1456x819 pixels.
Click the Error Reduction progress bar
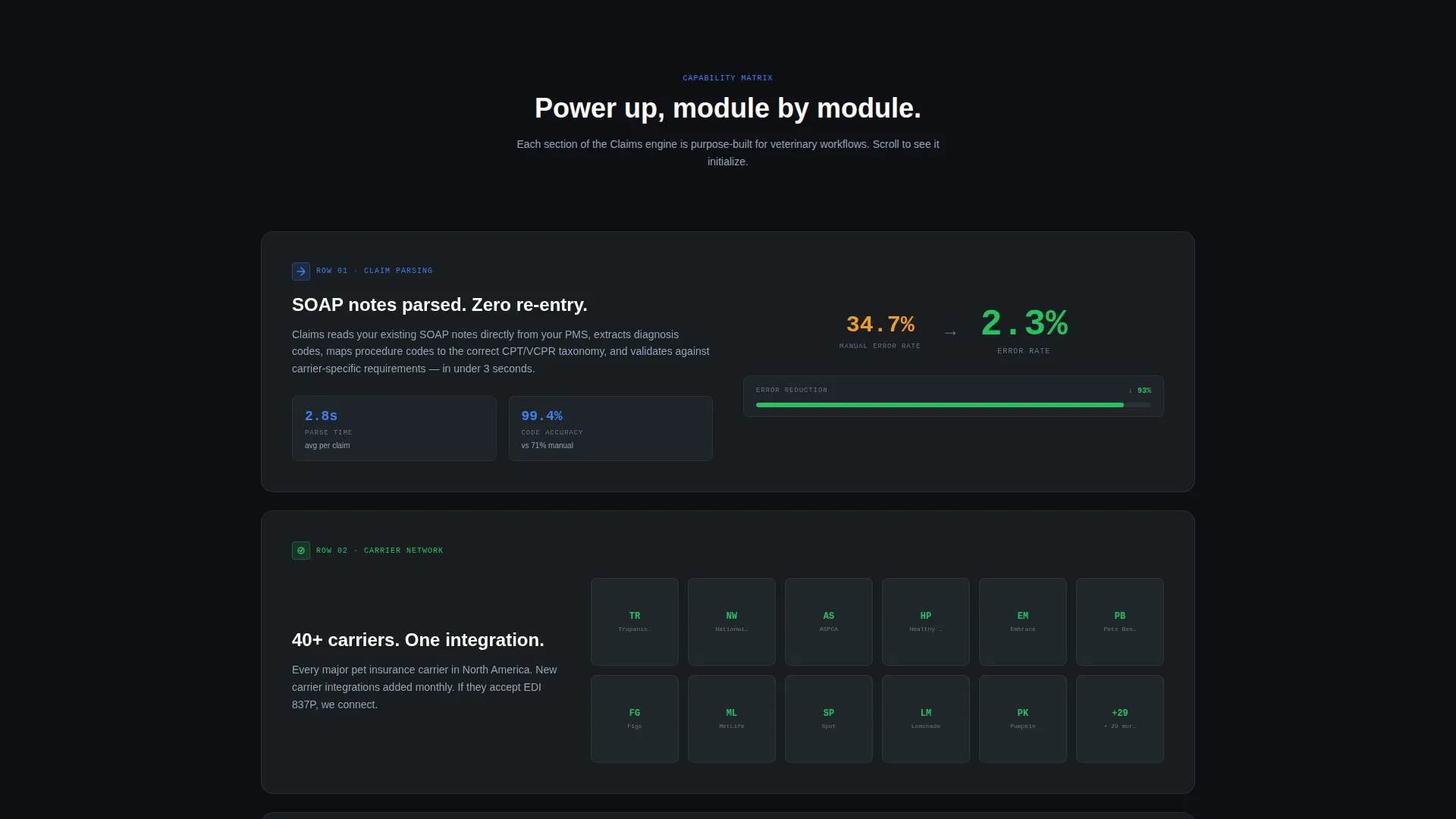click(953, 405)
